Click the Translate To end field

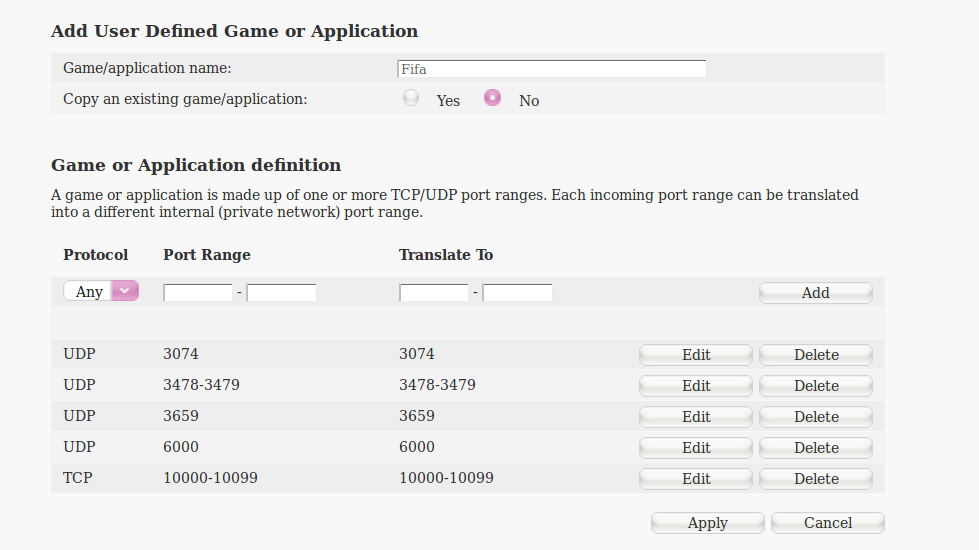pyautogui.click(x=518, y=293)
